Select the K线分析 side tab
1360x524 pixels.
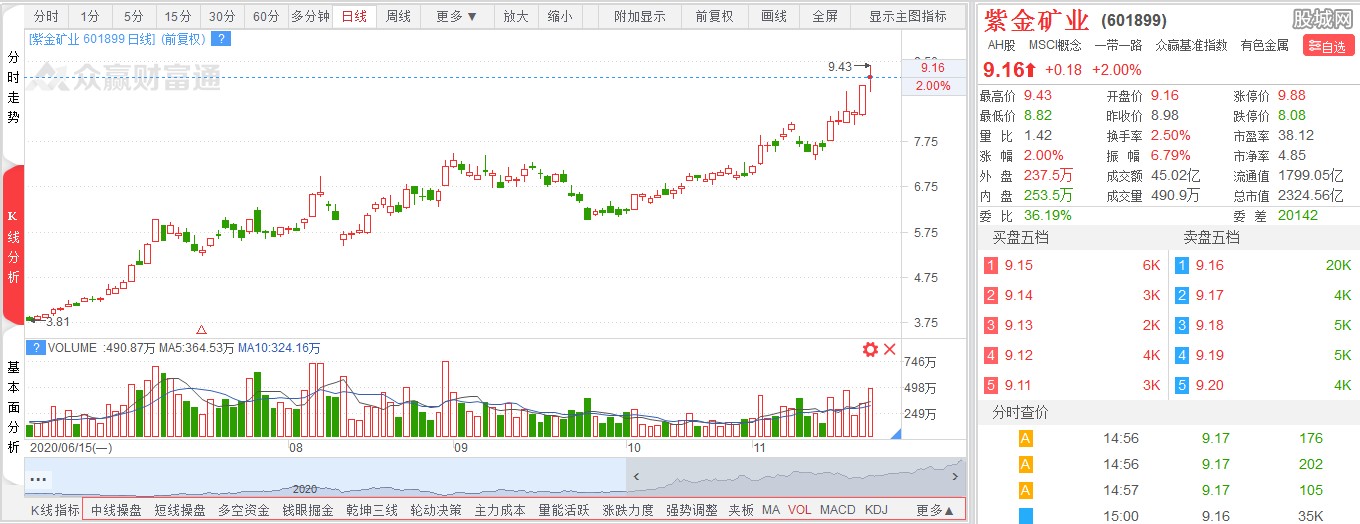click(x=14, y=245)
